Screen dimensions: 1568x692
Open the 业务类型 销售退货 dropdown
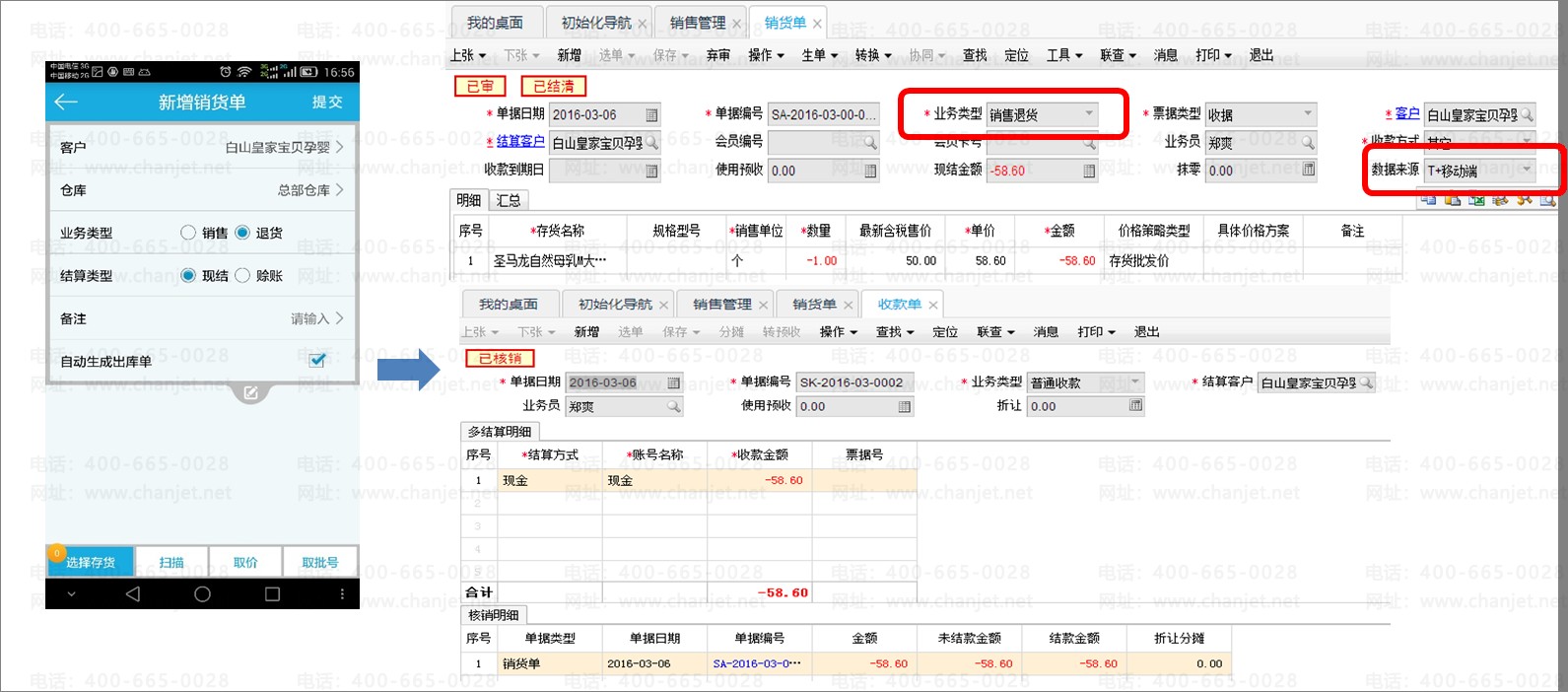1089,114
